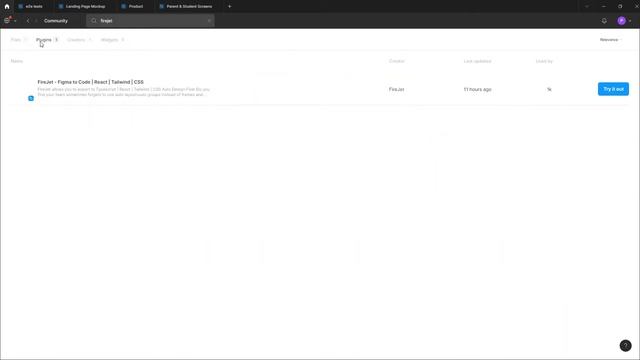Open the notifications bell
Viewport: 640px width, 360px height.
point(604,21)
